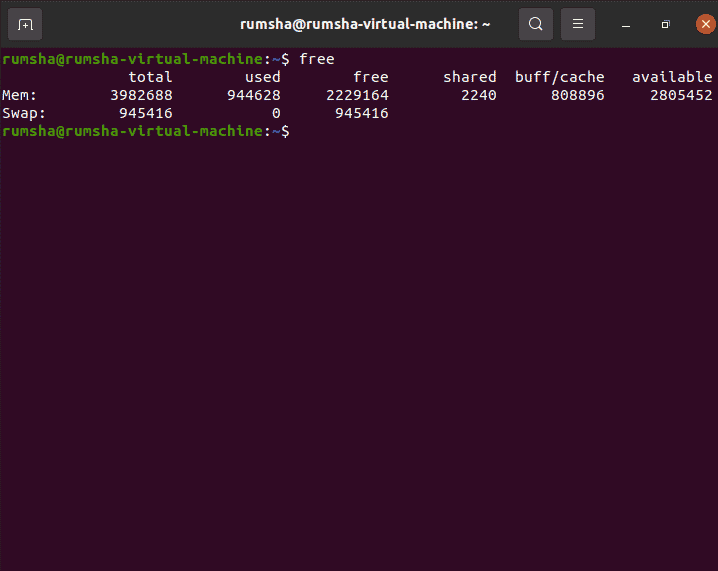Click Swap used value 0
The height and width of the screenshot is (571, 718).
click(276, 113)
